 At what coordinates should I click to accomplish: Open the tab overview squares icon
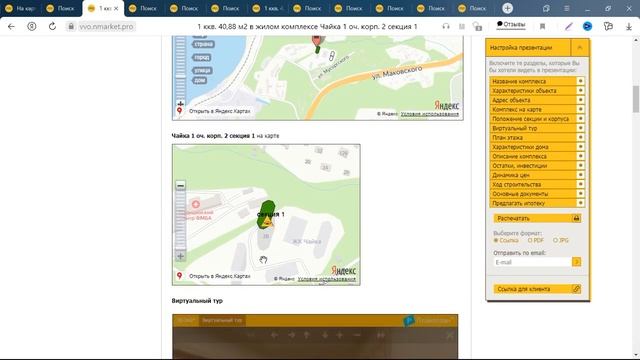pos(546,8)
